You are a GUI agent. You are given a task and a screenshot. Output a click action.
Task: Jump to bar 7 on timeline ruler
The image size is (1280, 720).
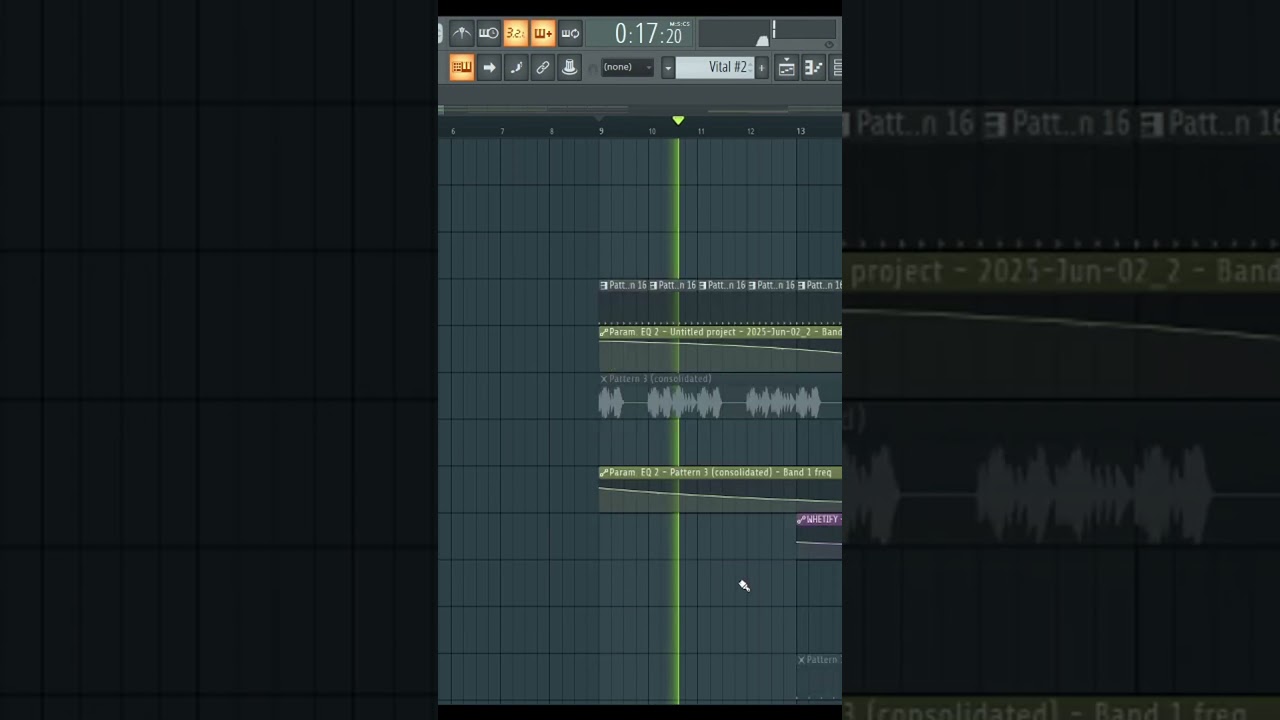[x=502, y=131]
